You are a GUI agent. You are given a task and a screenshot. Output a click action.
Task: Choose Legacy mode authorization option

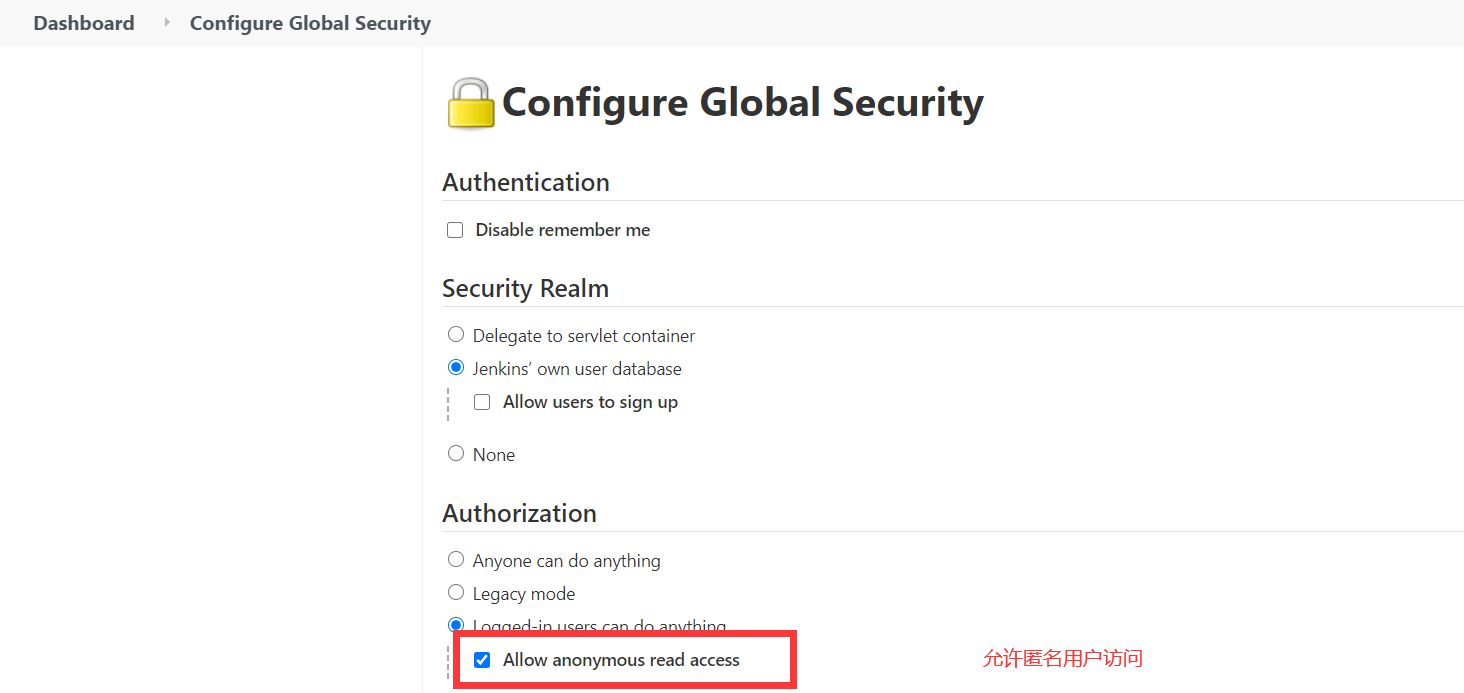[456, 592]
